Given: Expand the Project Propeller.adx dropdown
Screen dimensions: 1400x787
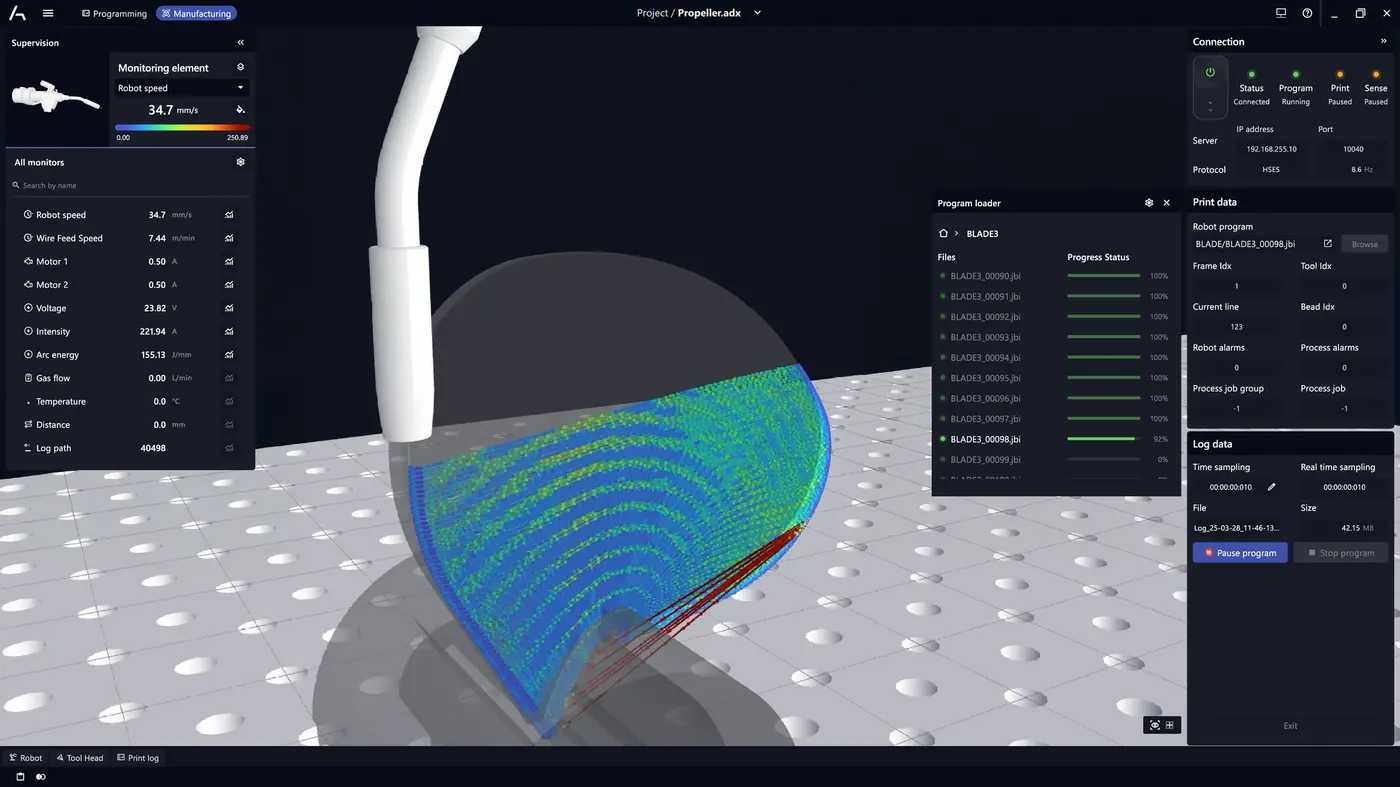Looking at the screenshot, I should (x=757, y=13).
